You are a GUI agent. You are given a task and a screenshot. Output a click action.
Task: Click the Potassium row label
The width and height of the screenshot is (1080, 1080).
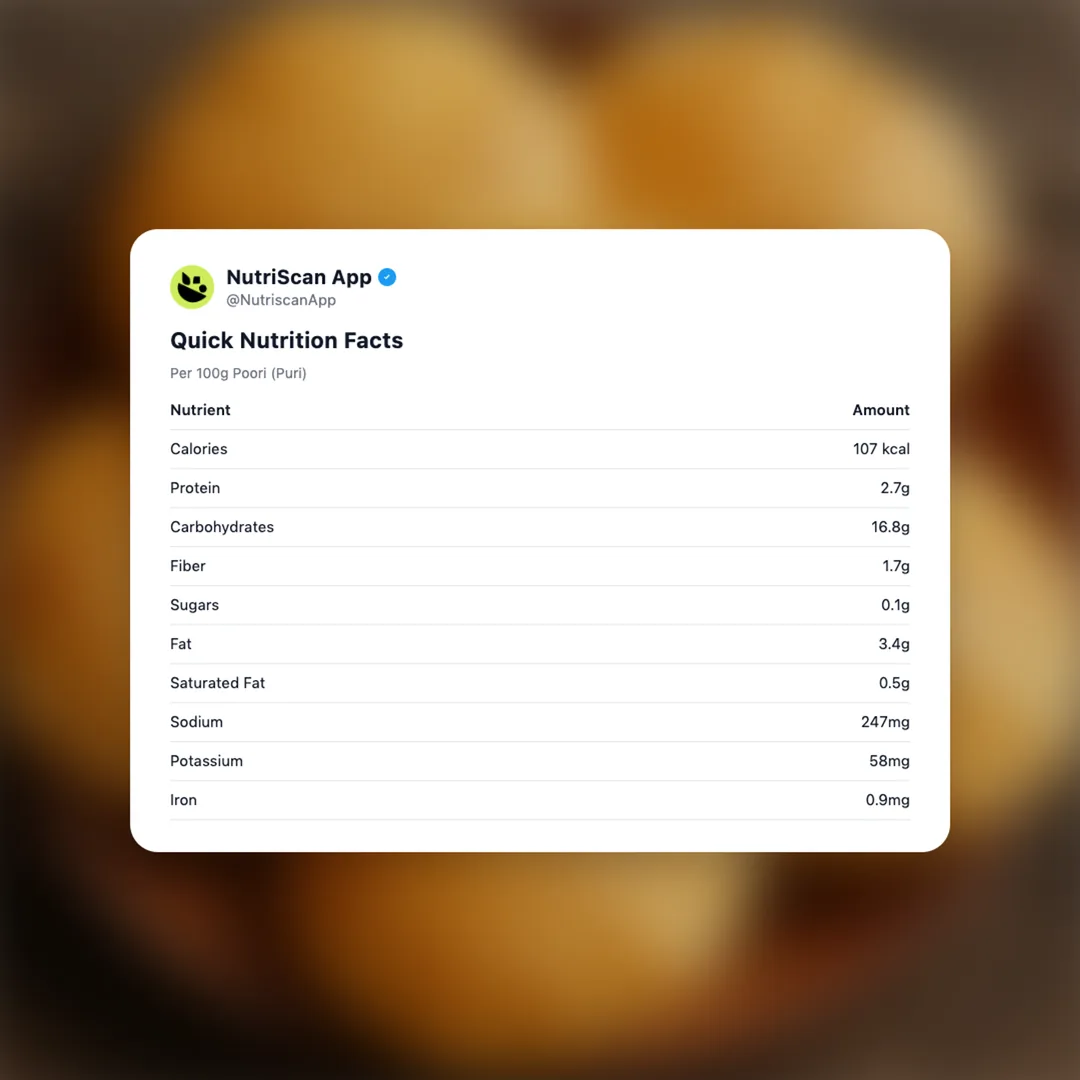point(206,761)
